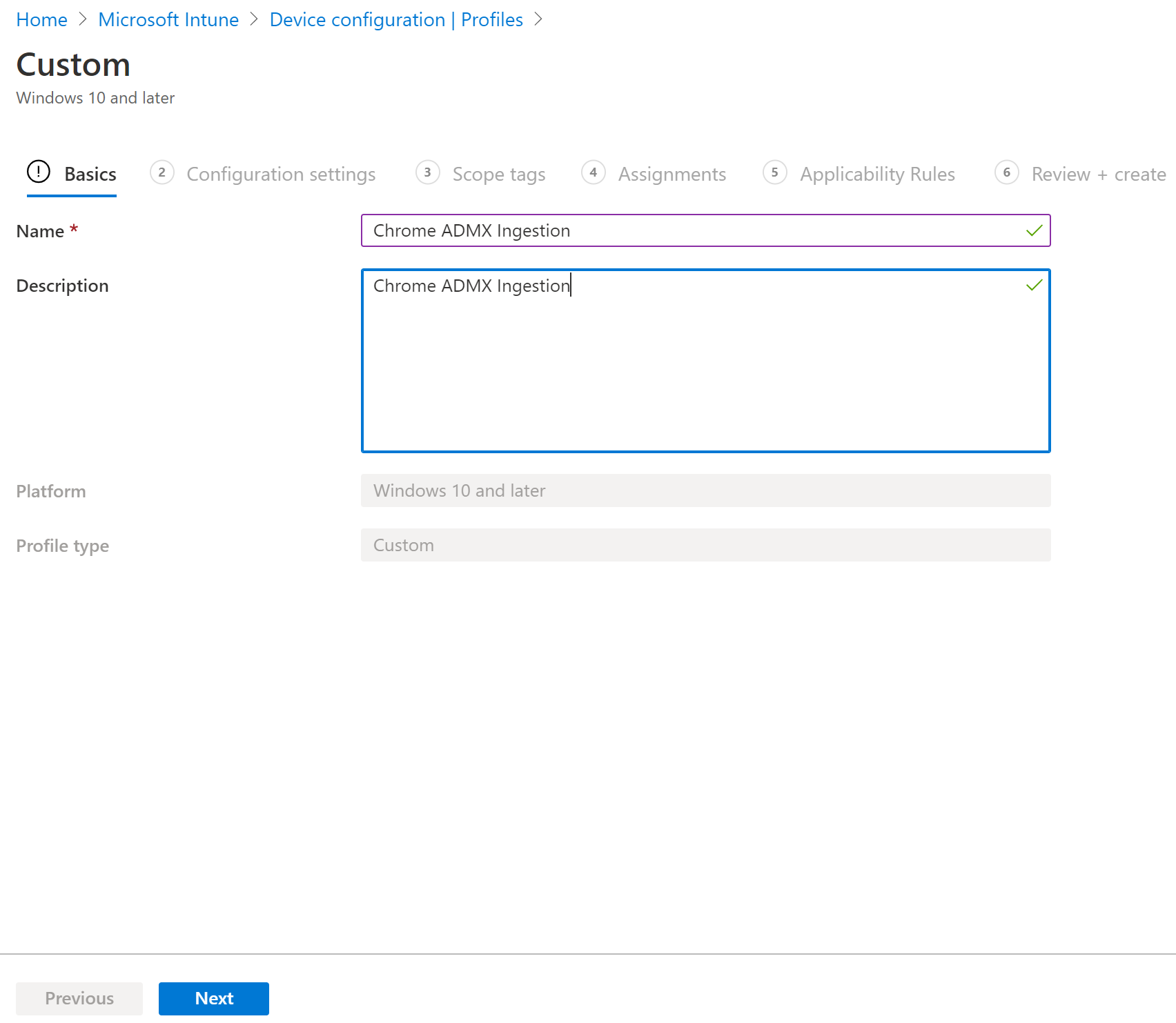Screen dimensions: 1176x1023
Task: Click the step 1 warning icon on Basics
Action: (x=39, y=173)
